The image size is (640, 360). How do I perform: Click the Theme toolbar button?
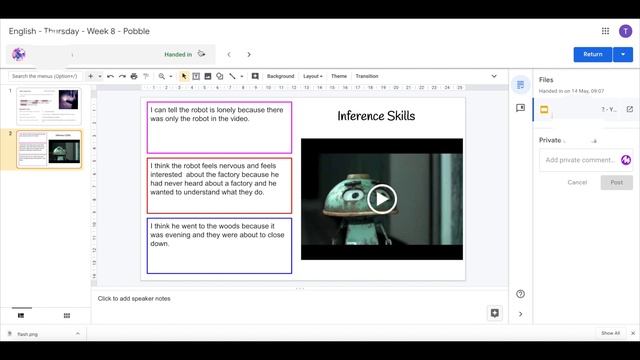tap(339, 76)
